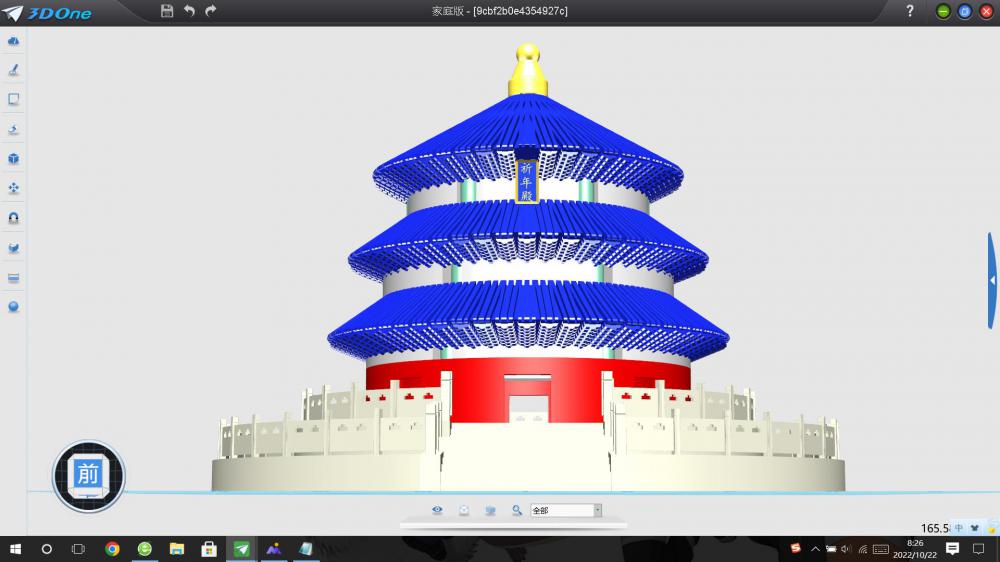Viewport: 1000px width, 562px height.
Task: Select the move arrows tool
Action: point(13,188)
